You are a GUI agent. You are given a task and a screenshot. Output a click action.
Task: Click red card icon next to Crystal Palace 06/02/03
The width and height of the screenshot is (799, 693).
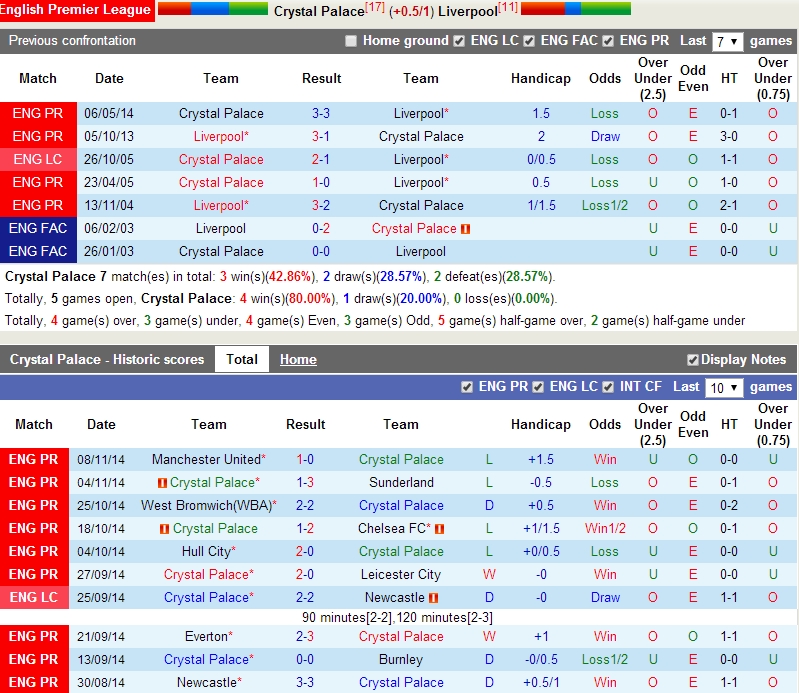click(465, 229)
